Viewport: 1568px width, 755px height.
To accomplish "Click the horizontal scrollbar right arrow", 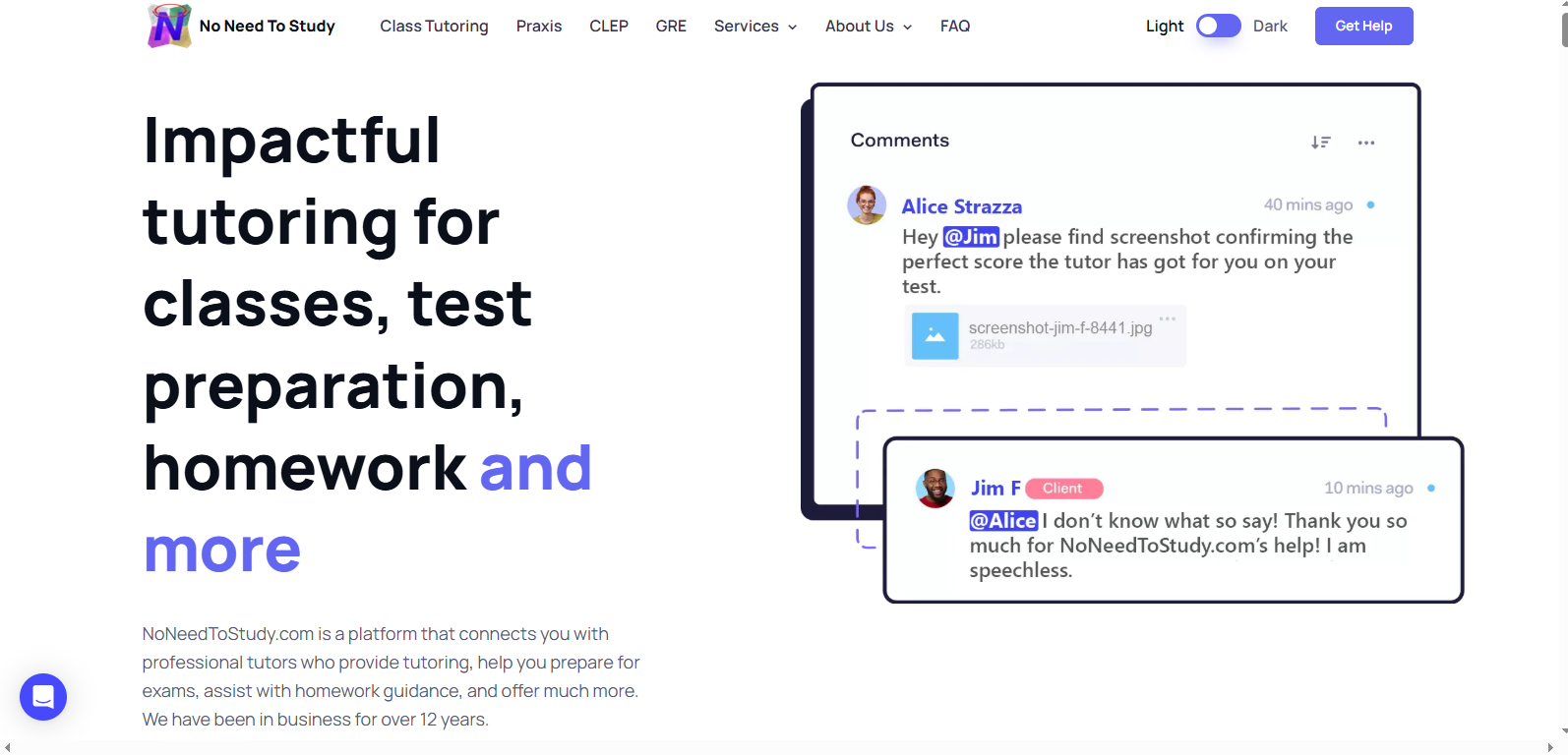I will click(1550, 748).
